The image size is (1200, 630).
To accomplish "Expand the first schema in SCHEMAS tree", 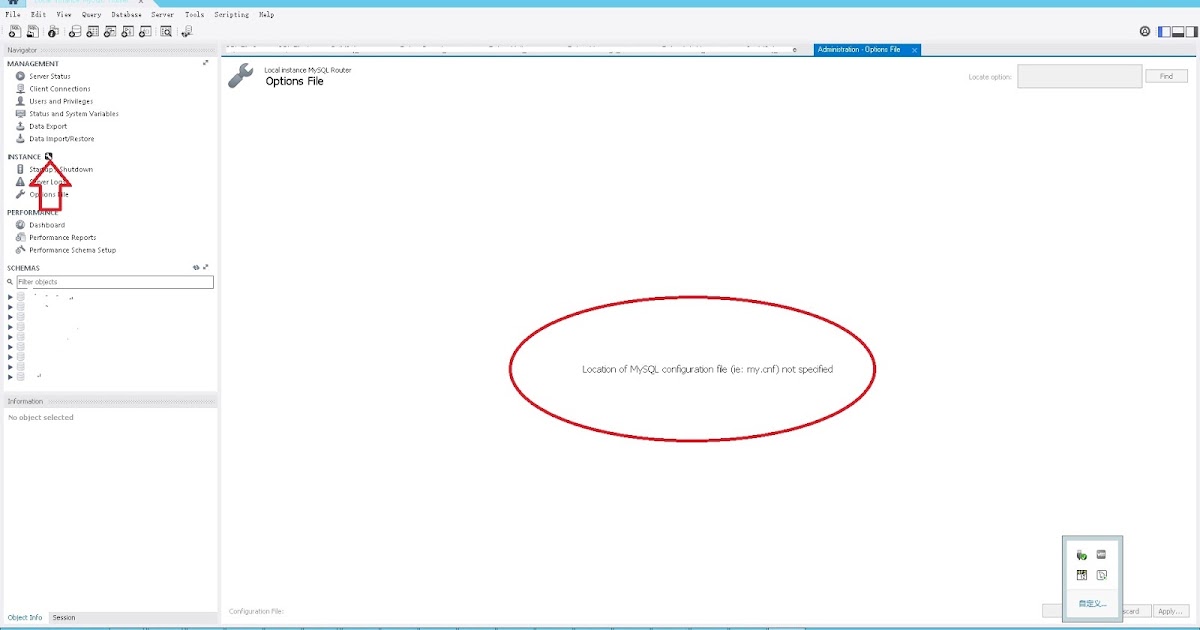I will tap(9, 296).
